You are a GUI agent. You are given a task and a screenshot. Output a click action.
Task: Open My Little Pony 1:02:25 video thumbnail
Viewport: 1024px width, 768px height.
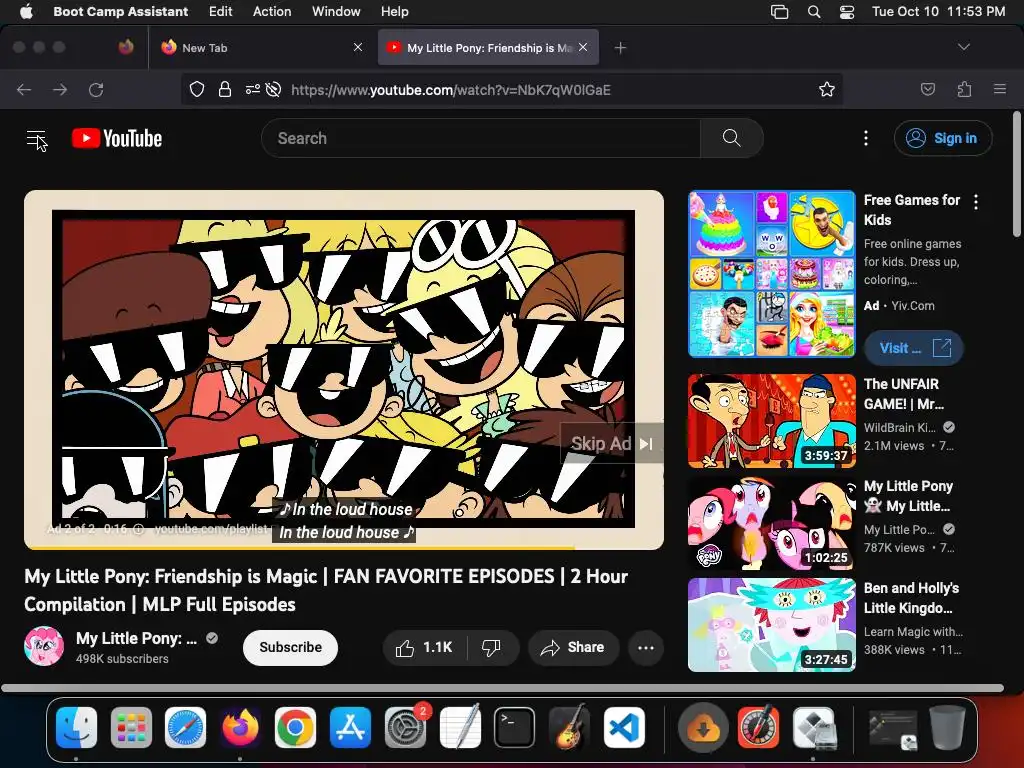[x=771, y=522]
